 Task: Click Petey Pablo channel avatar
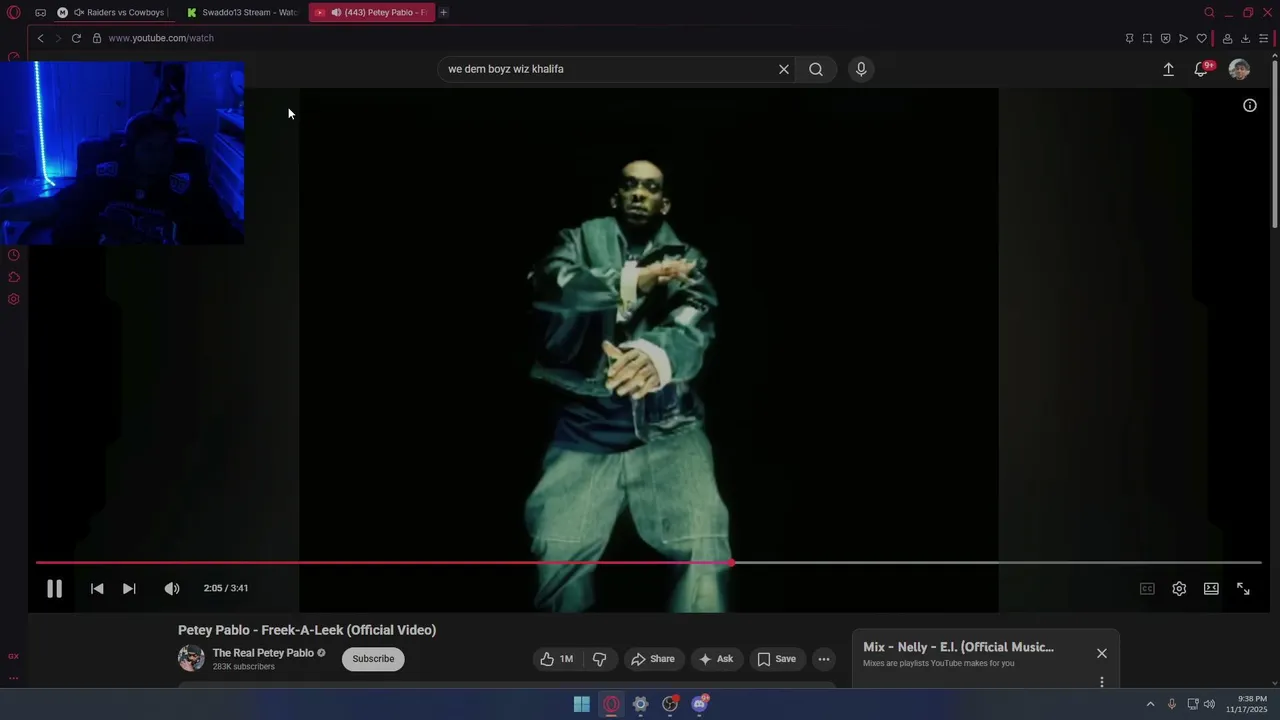tap(191, 658)
